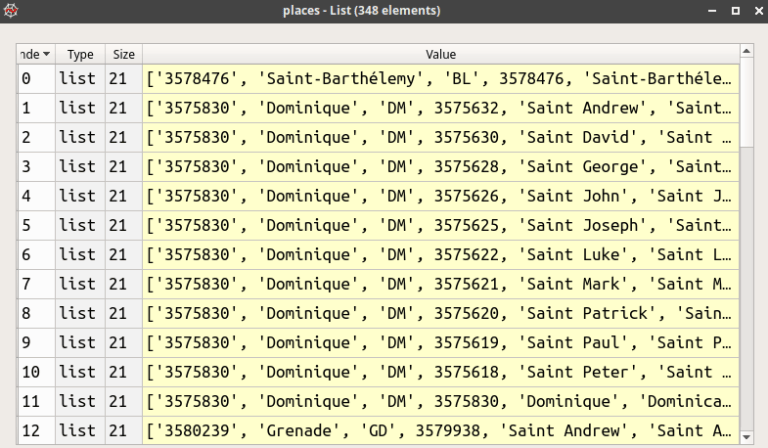Select the Saint David value cell
This screenshot has width=768, height=448.
(x=441, y=137)
